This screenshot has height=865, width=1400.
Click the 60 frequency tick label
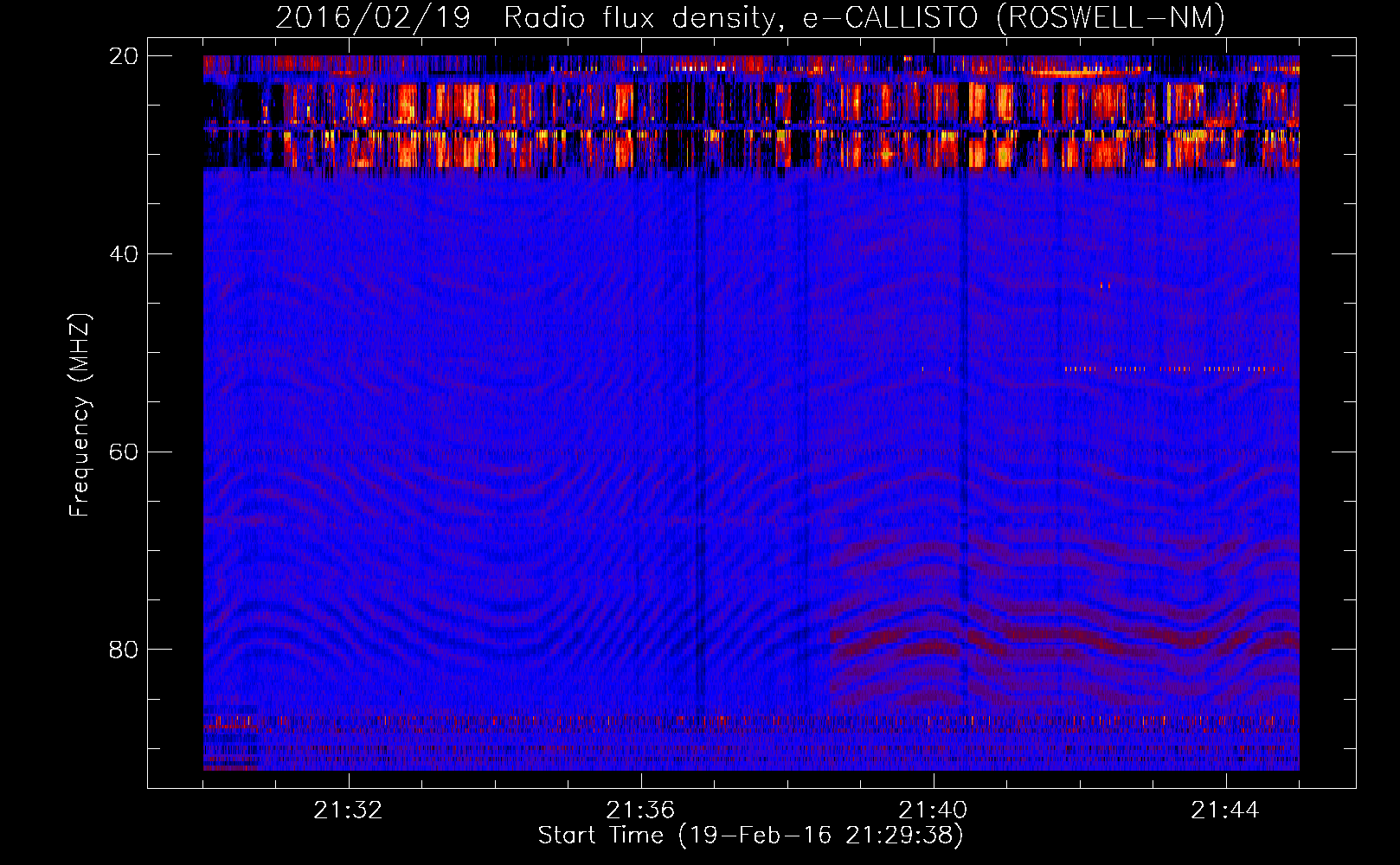tap(124, 452)
